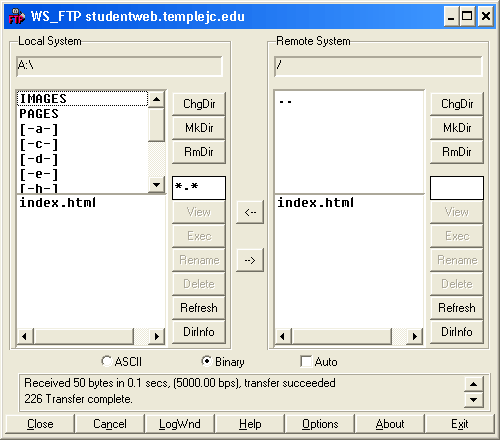Click the local path field showing A:\
Viewport: 500px width, 440px height.
click(119, 66)
